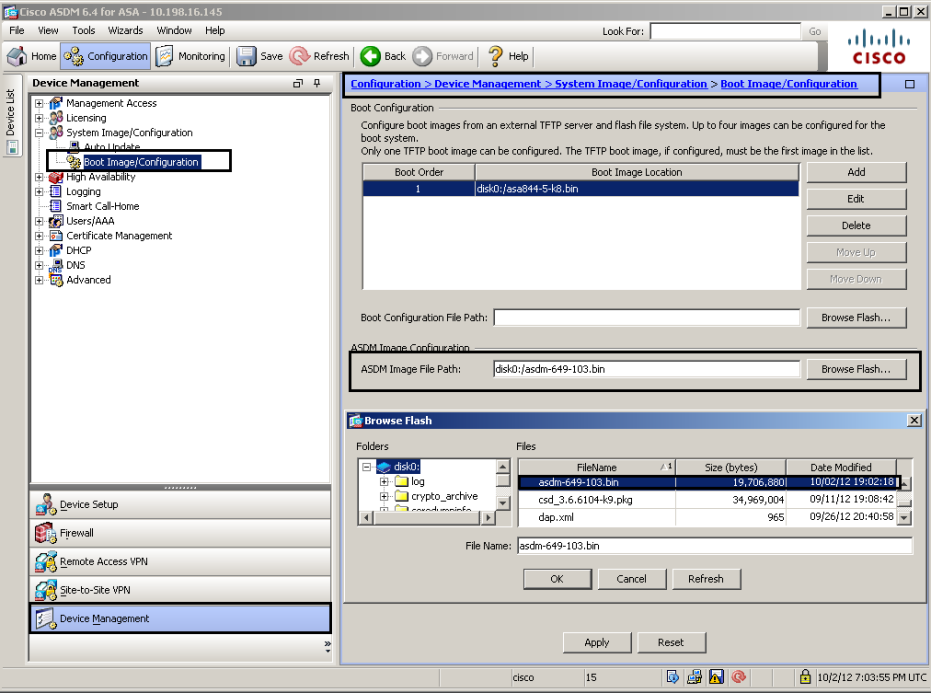931x693 pixels.
Task: Click the Device Management section icon
Action: (x=46, y=619)
